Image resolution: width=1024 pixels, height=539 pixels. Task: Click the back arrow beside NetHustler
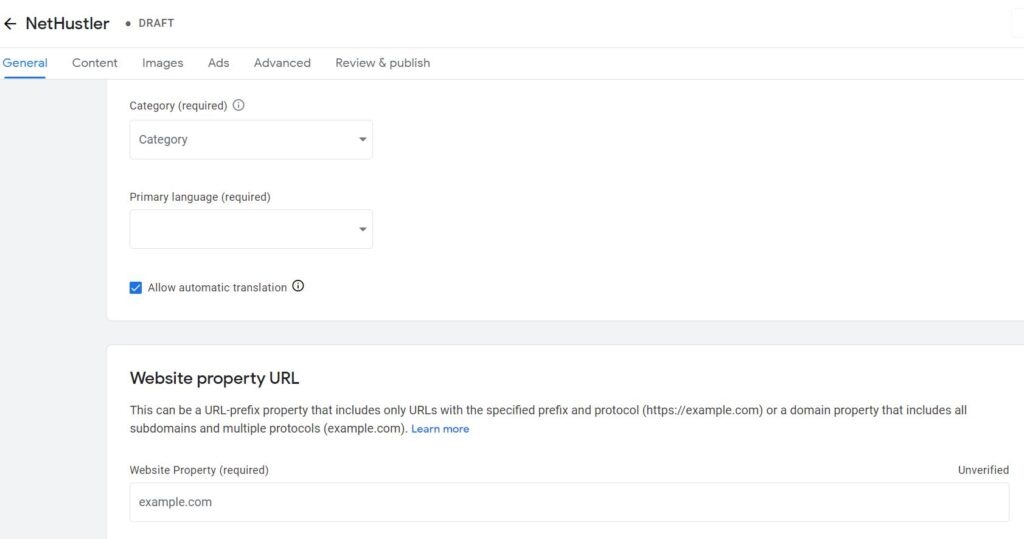tap(10, 24)
